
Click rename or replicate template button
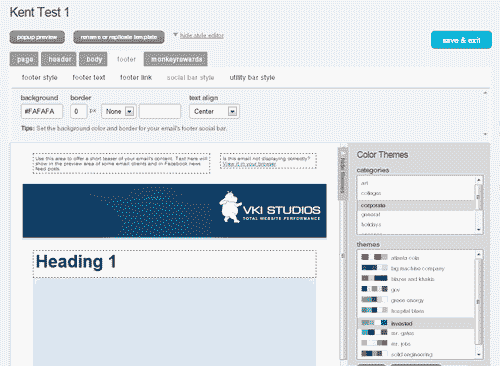point(119,37)
